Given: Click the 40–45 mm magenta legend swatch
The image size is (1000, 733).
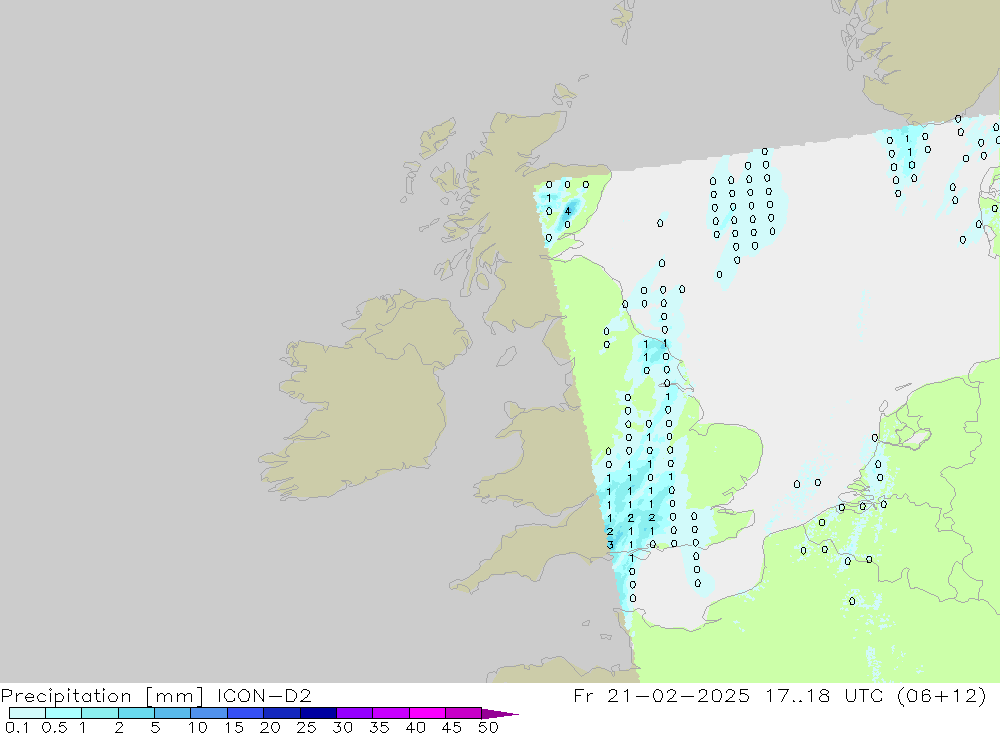Looking at the screenshot, I should [x=427, y=713].
